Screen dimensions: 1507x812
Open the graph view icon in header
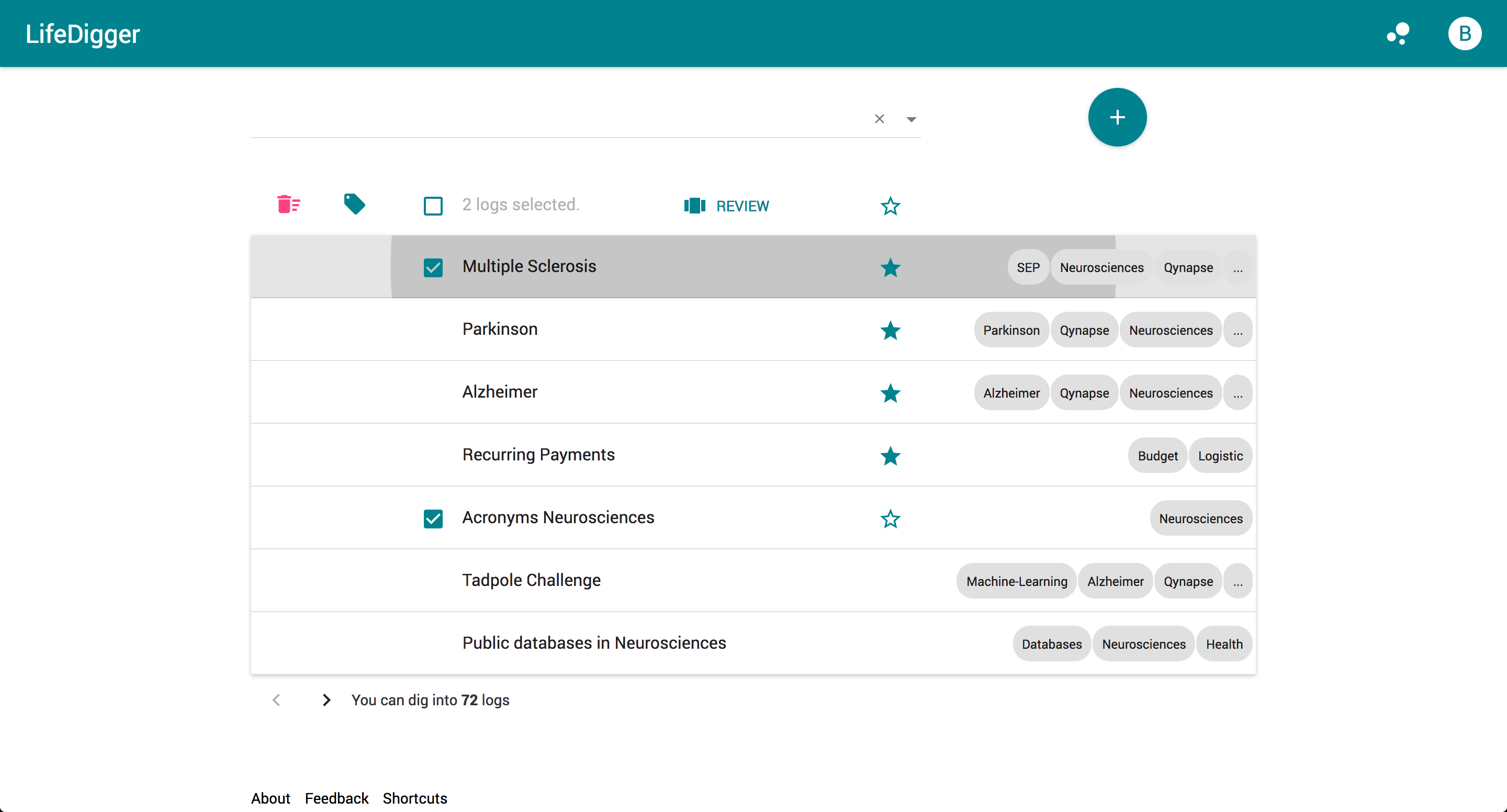(x=1398, y=34)
